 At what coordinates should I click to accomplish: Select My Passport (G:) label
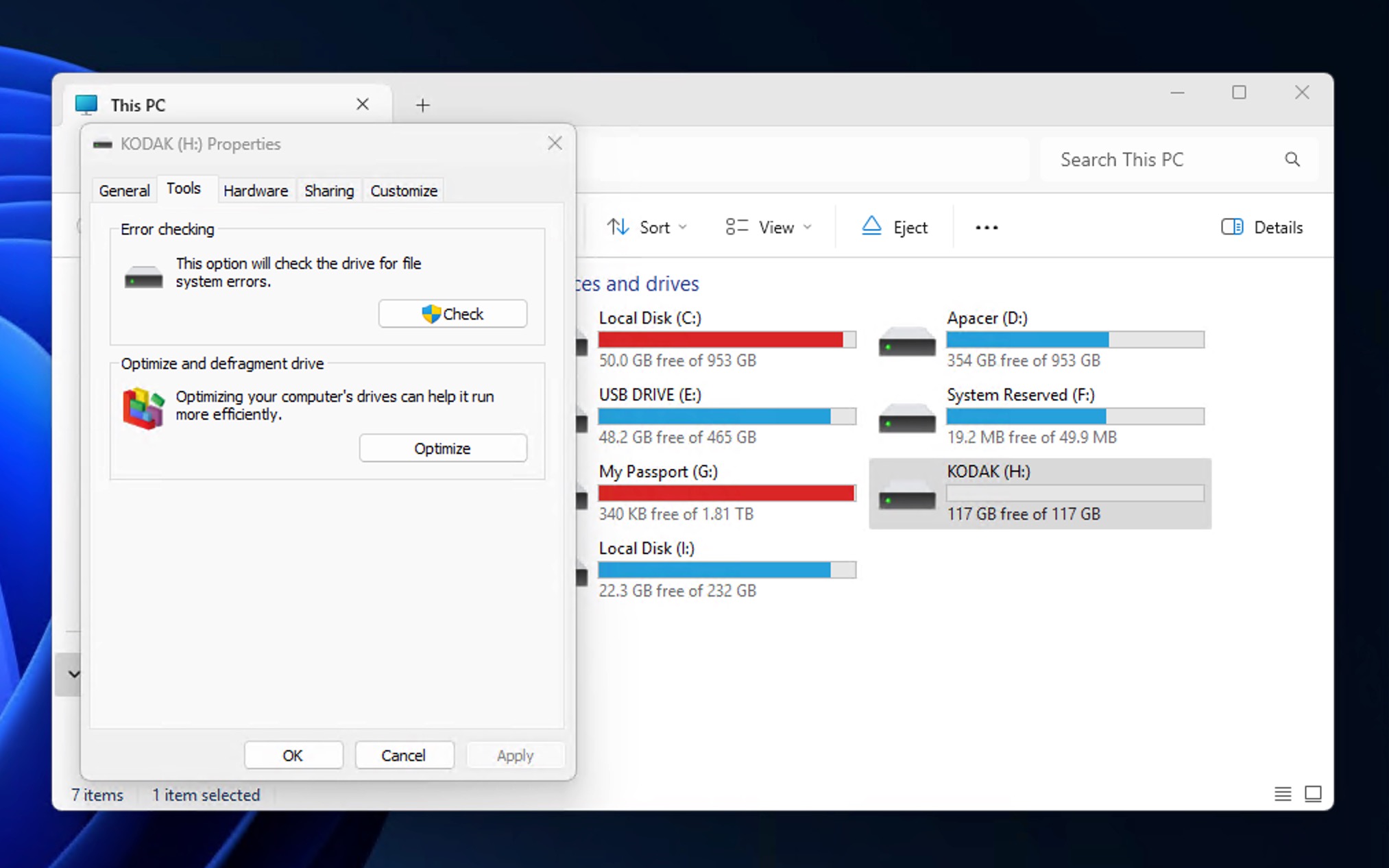pos(658,472)
